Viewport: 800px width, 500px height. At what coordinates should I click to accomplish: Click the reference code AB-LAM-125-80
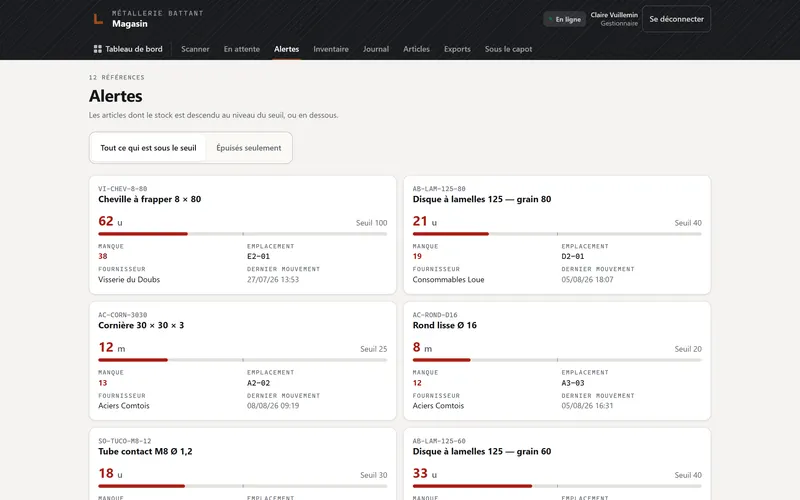coord(439,189)
